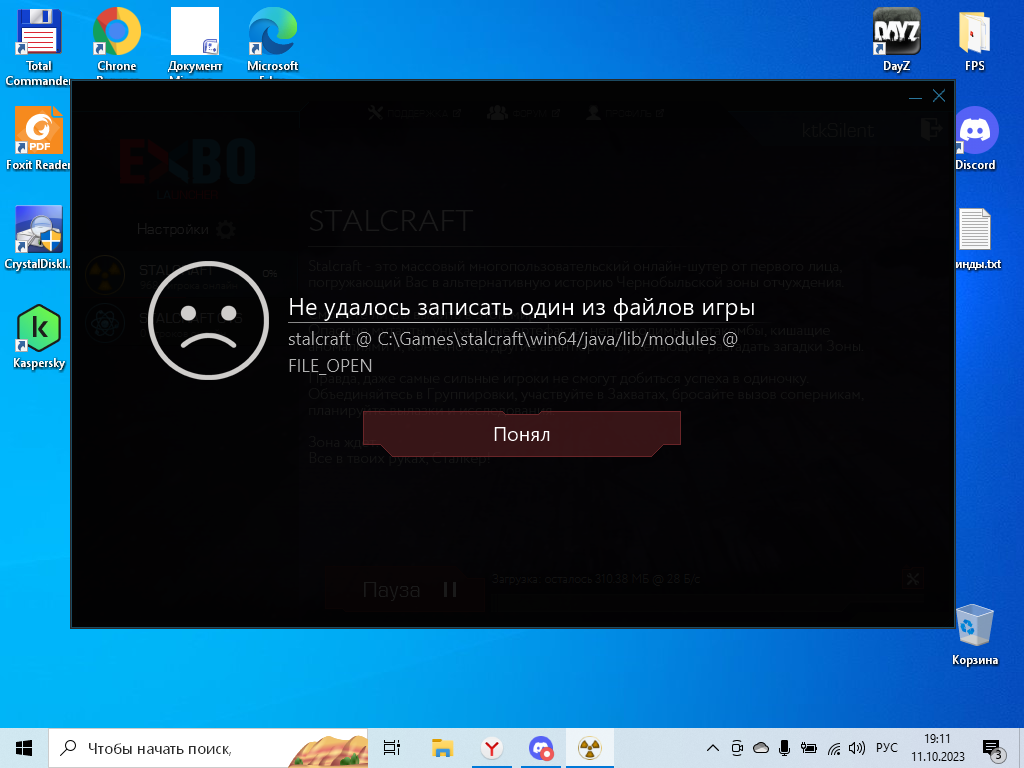Open the Документ Microsoft desktop shortcut
The width and height of the screenshot is (1024, 768).
click(195, 42)
